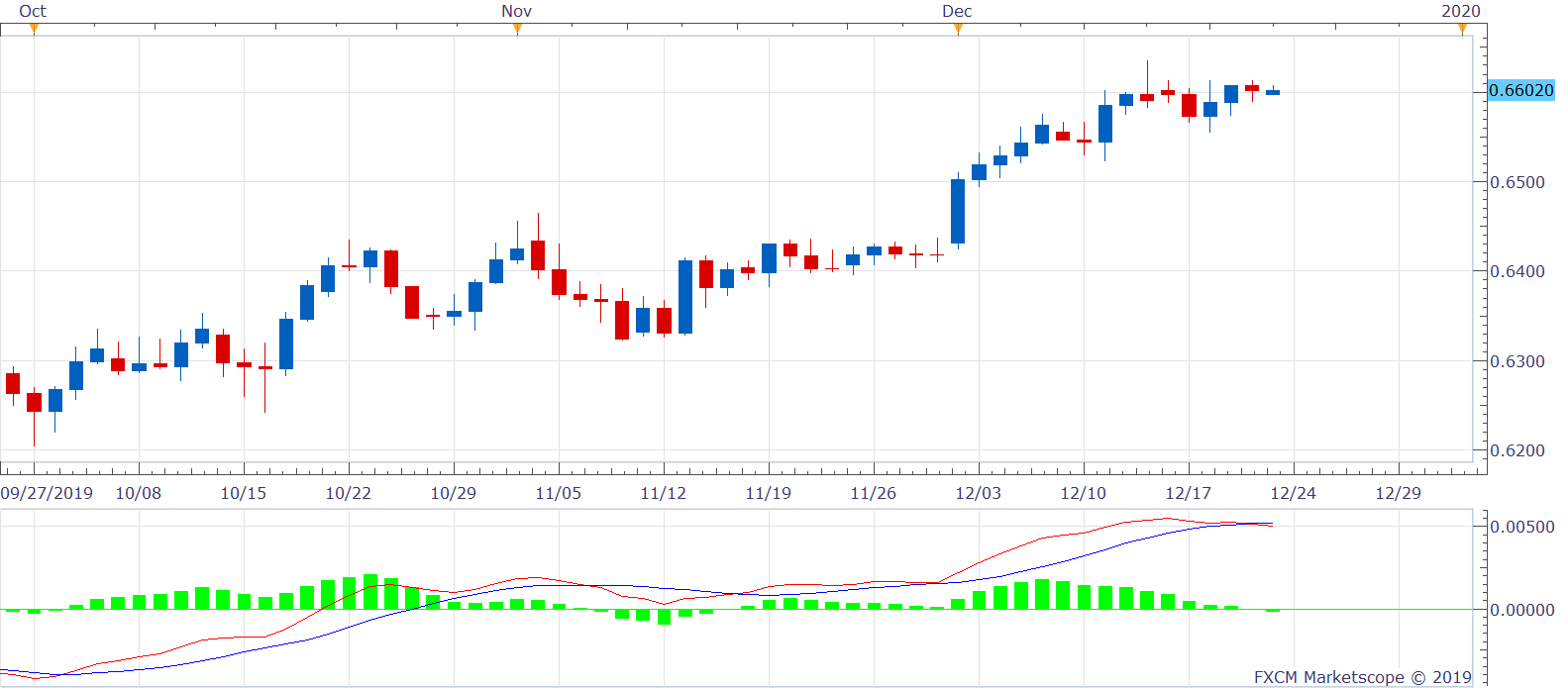
Task: Click the 12/24 date axis label
Action: [1294, 493]
